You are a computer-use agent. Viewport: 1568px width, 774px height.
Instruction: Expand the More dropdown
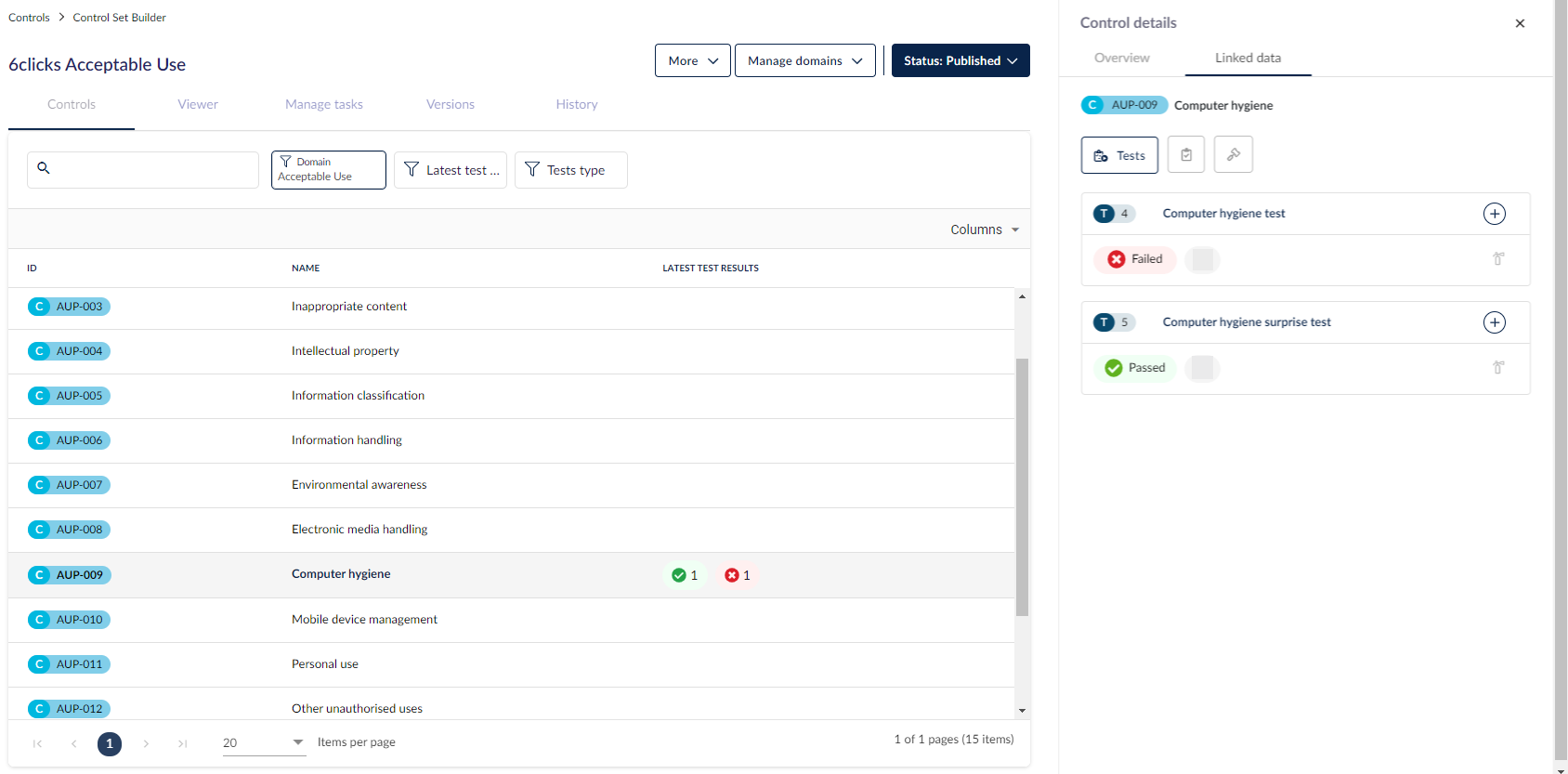(692, 60)
